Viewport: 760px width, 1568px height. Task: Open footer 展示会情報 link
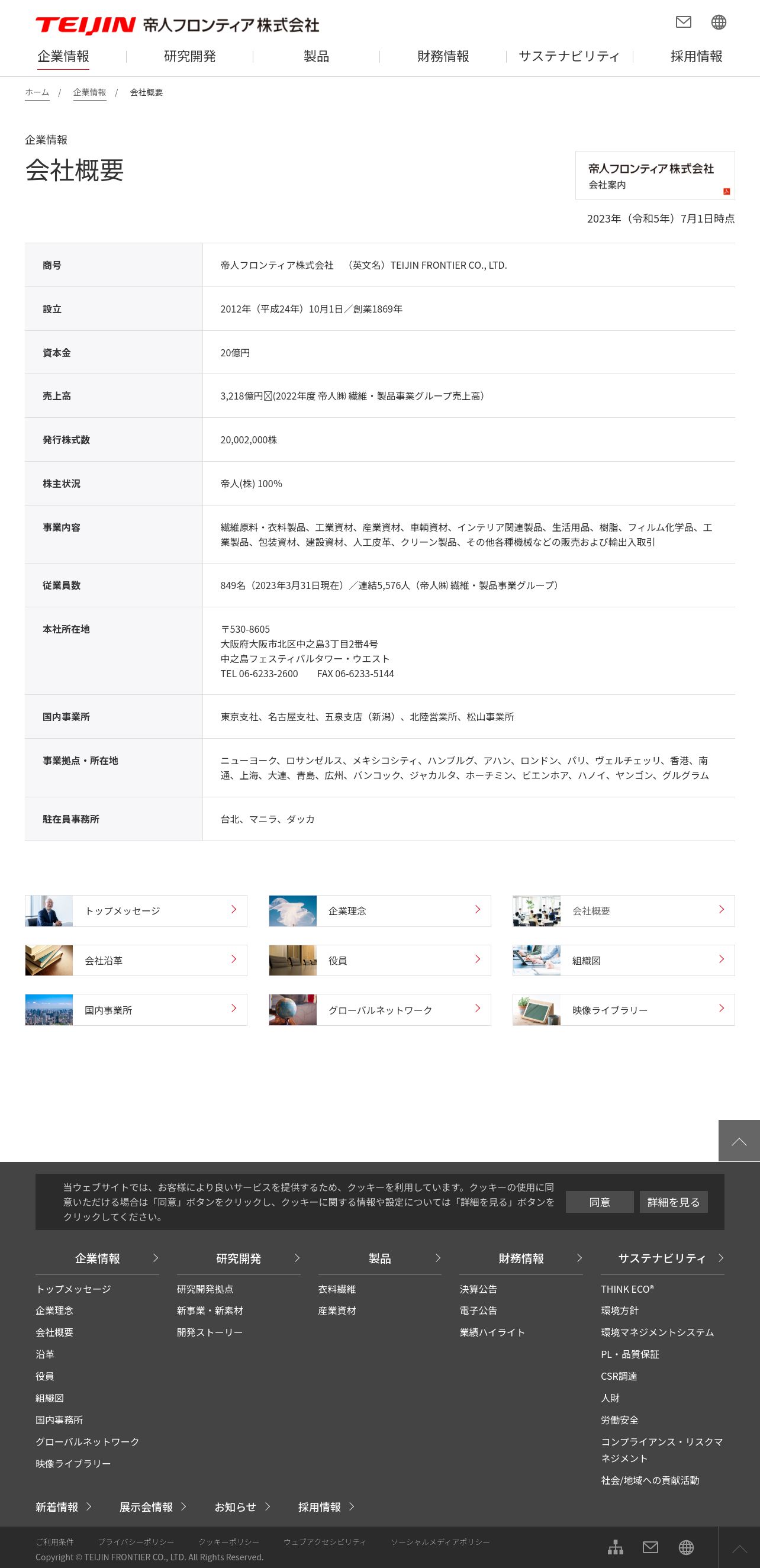pos(153,1507)
